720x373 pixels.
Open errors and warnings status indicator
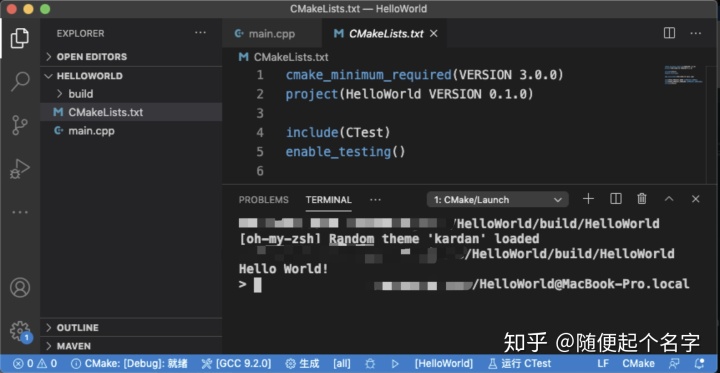pyautogui.click(x=35, y=363)
